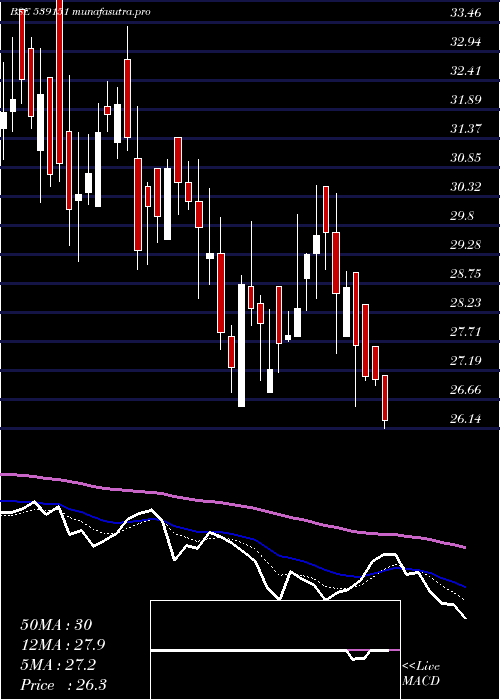This screenshot has width=500, height=700.
Task: Select the 32.94 price level label
Action: [466, 42]
